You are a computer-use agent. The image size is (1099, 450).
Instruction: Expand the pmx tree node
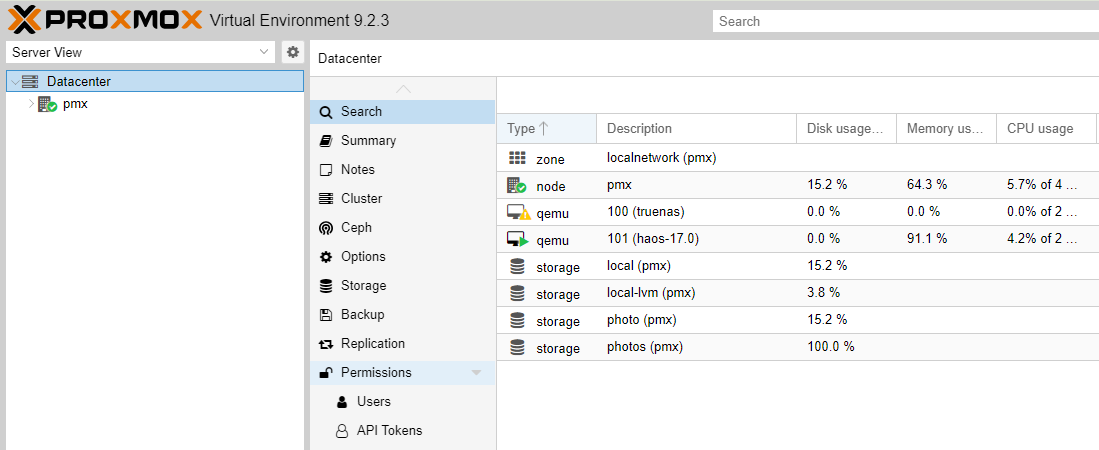(x=31, y=104)
